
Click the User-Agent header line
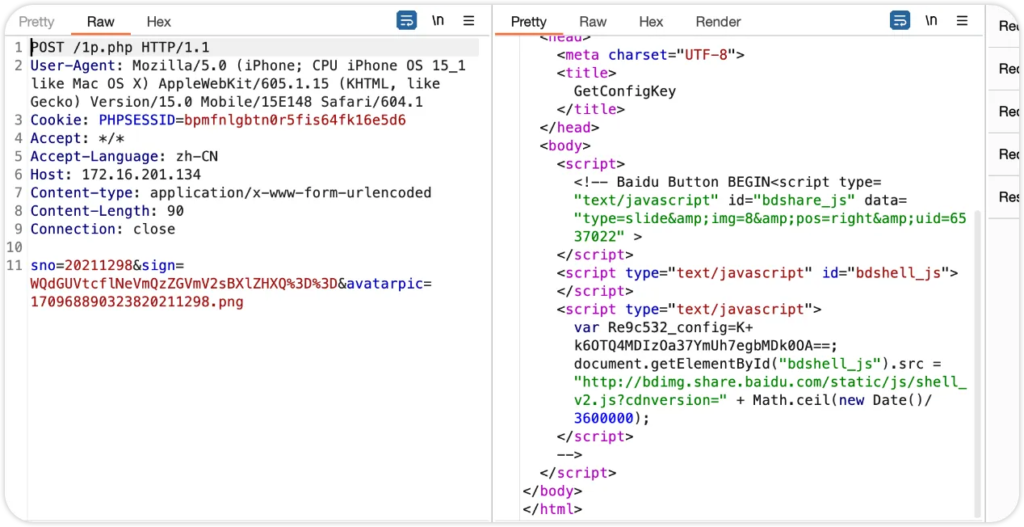tap(248, 84)
